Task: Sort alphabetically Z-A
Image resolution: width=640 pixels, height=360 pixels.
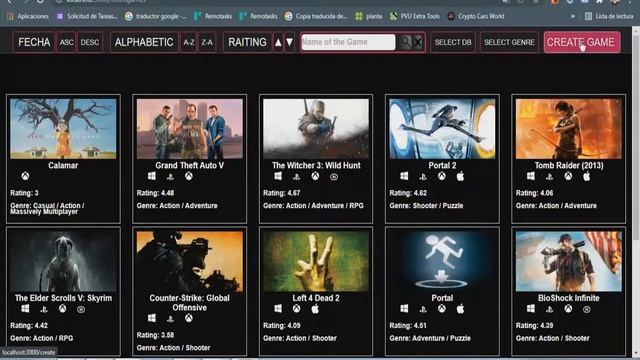Action: pyautogui.click(x=207, y=42)
